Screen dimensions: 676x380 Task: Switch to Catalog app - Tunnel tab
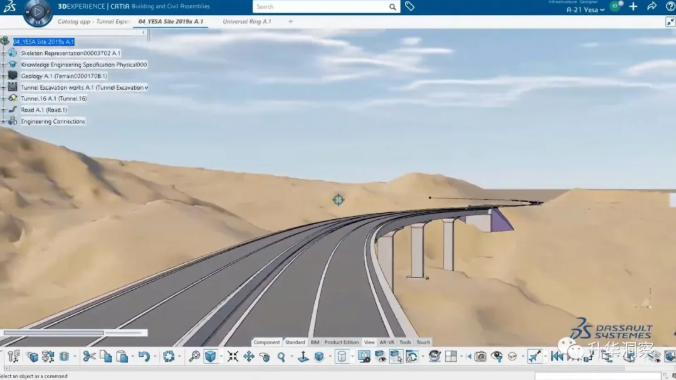pyautogui.click(x=93, y=22)
